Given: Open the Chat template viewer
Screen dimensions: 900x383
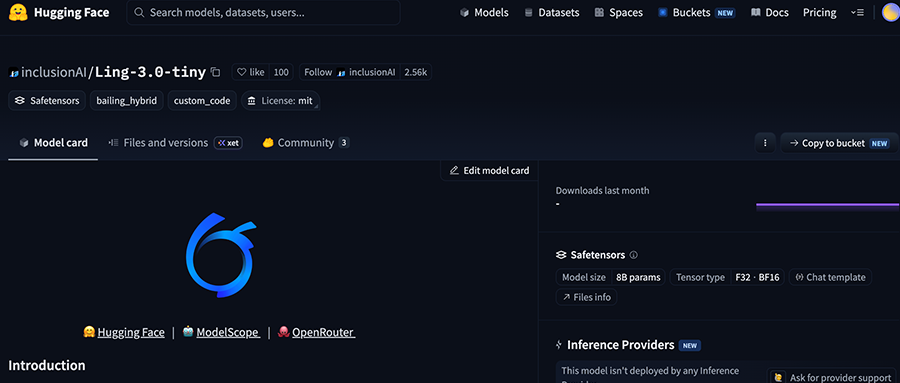Looking at the screenshot, I should click(830, 277).
